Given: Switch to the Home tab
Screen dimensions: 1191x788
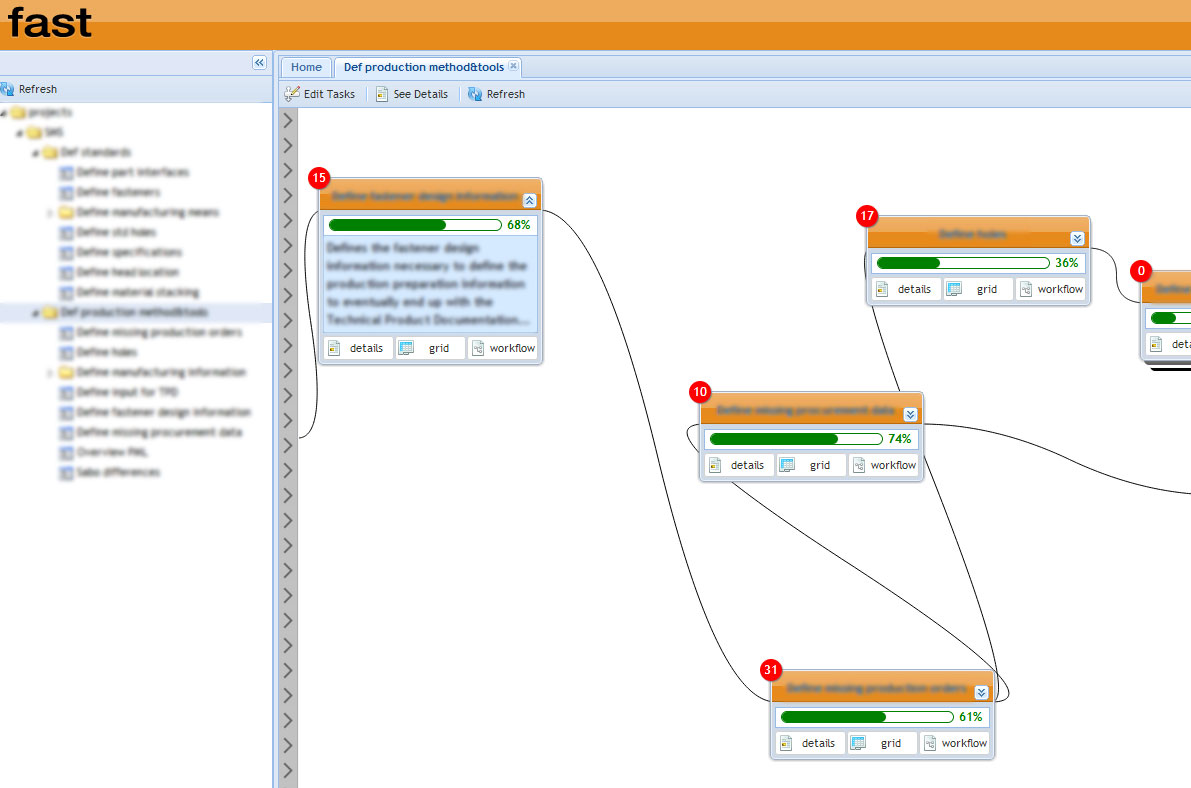Looking at the screenshot, I should point(306,67).
